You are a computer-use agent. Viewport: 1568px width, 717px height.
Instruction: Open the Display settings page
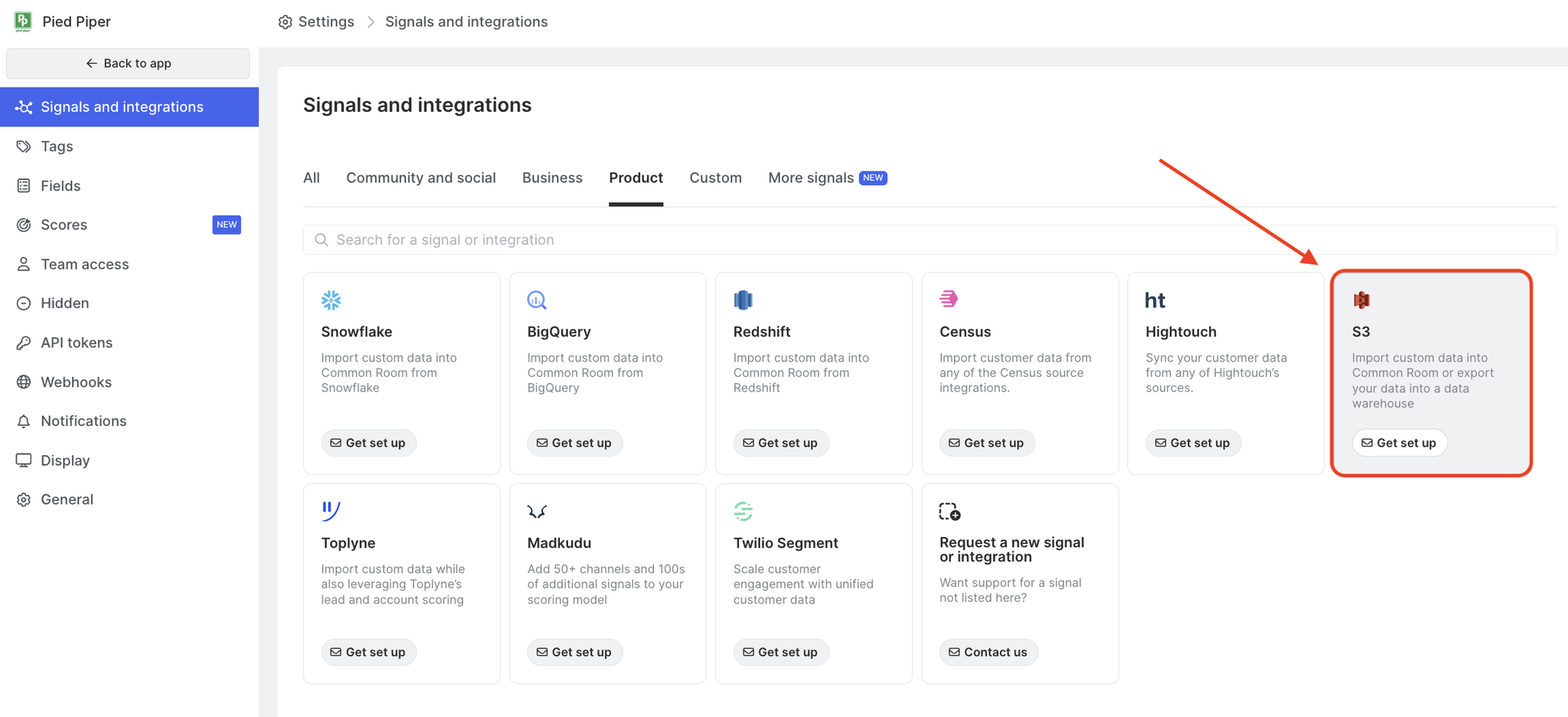click(129, 460)
